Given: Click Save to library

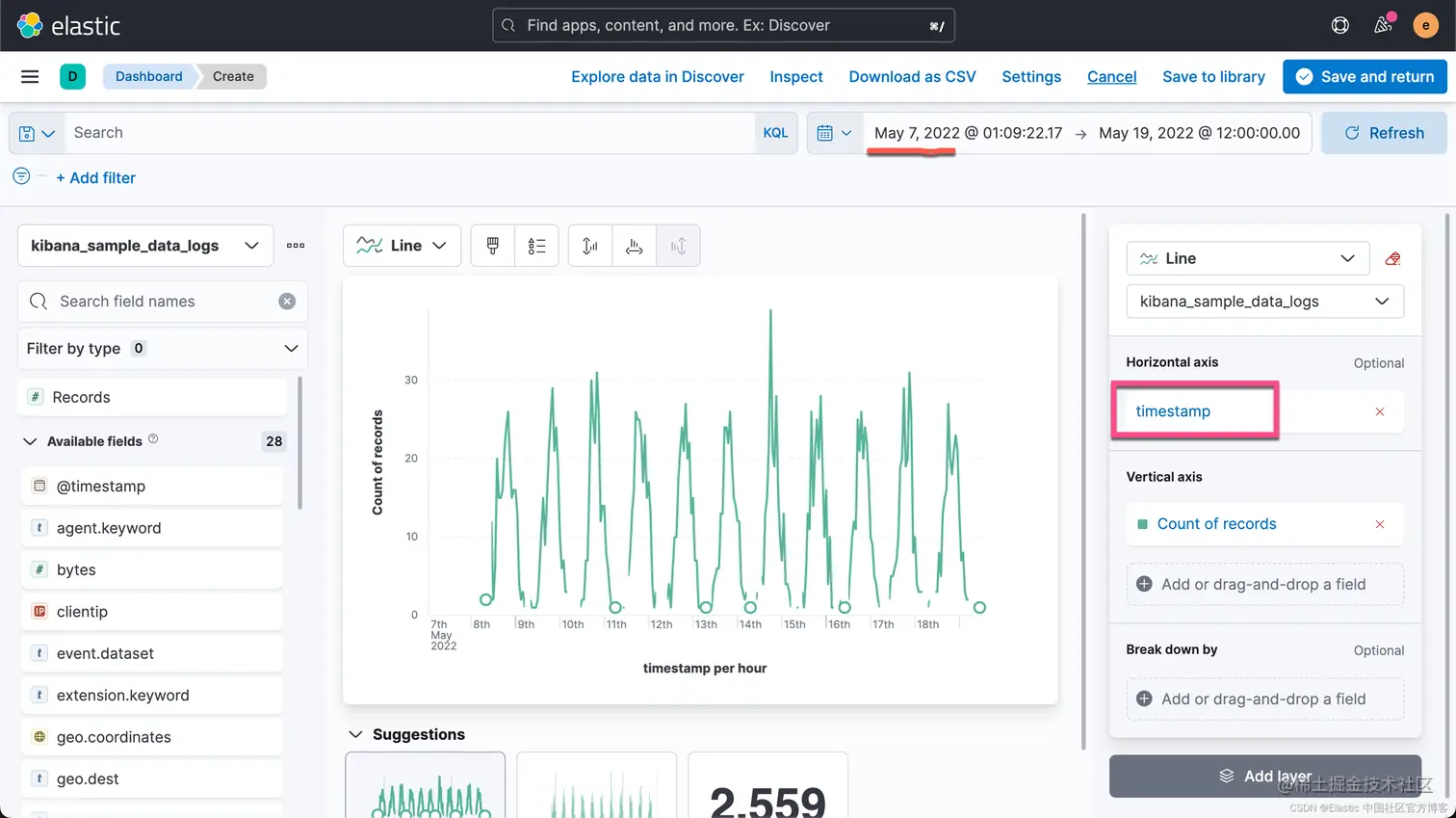Looking at the screenshot, I should click(1213, 77).
